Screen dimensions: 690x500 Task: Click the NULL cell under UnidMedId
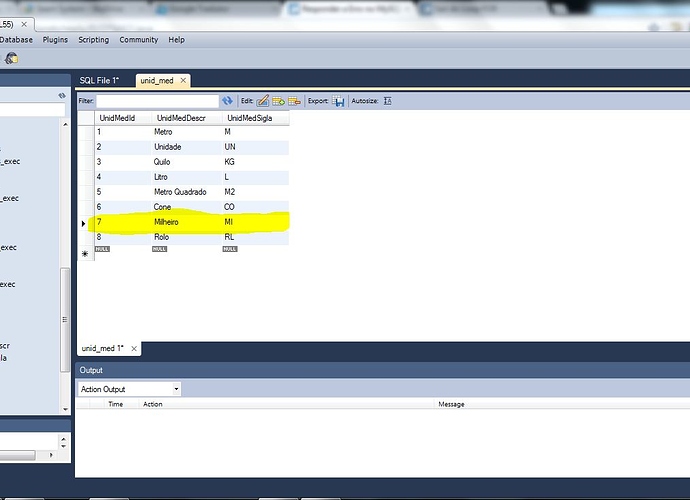102,249
